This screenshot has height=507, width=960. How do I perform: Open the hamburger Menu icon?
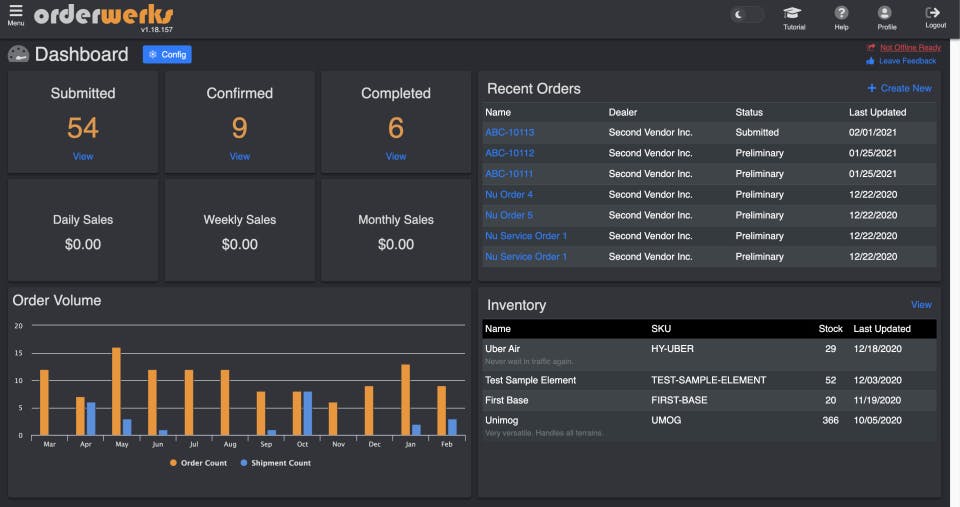click(15, 13)
